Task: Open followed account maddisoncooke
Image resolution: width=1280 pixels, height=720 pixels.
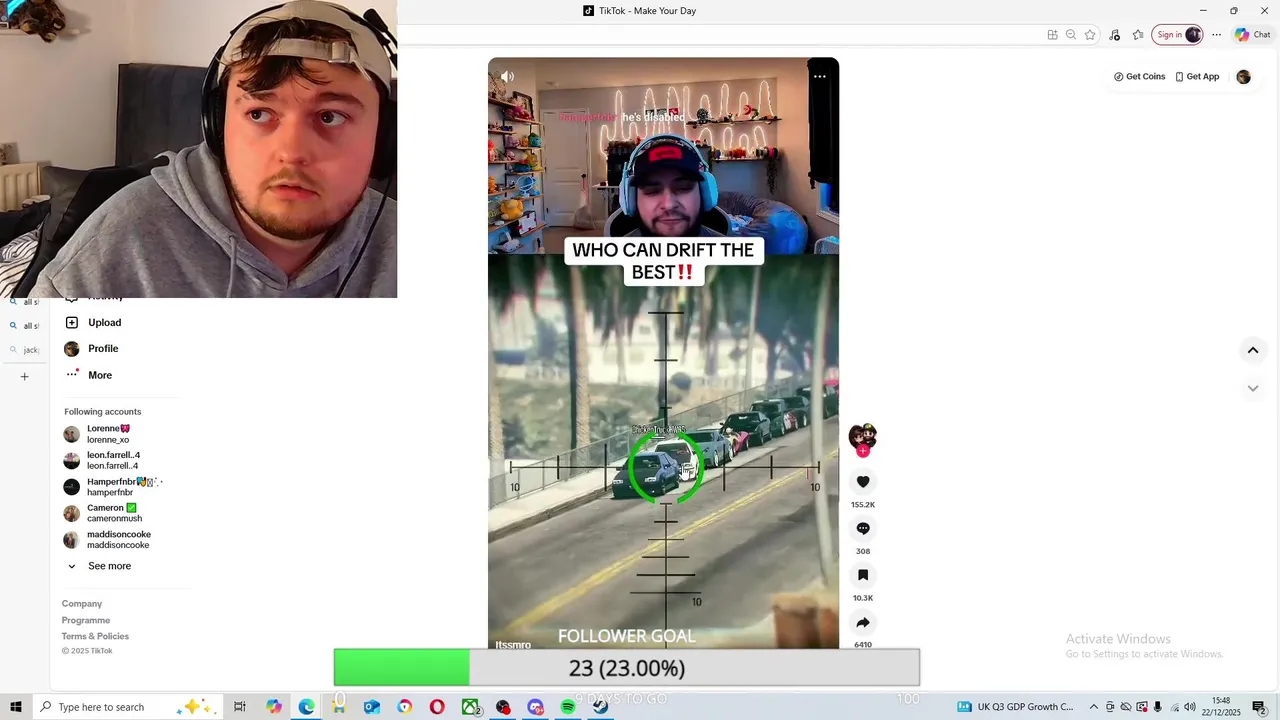Action: tap(107, 540)
